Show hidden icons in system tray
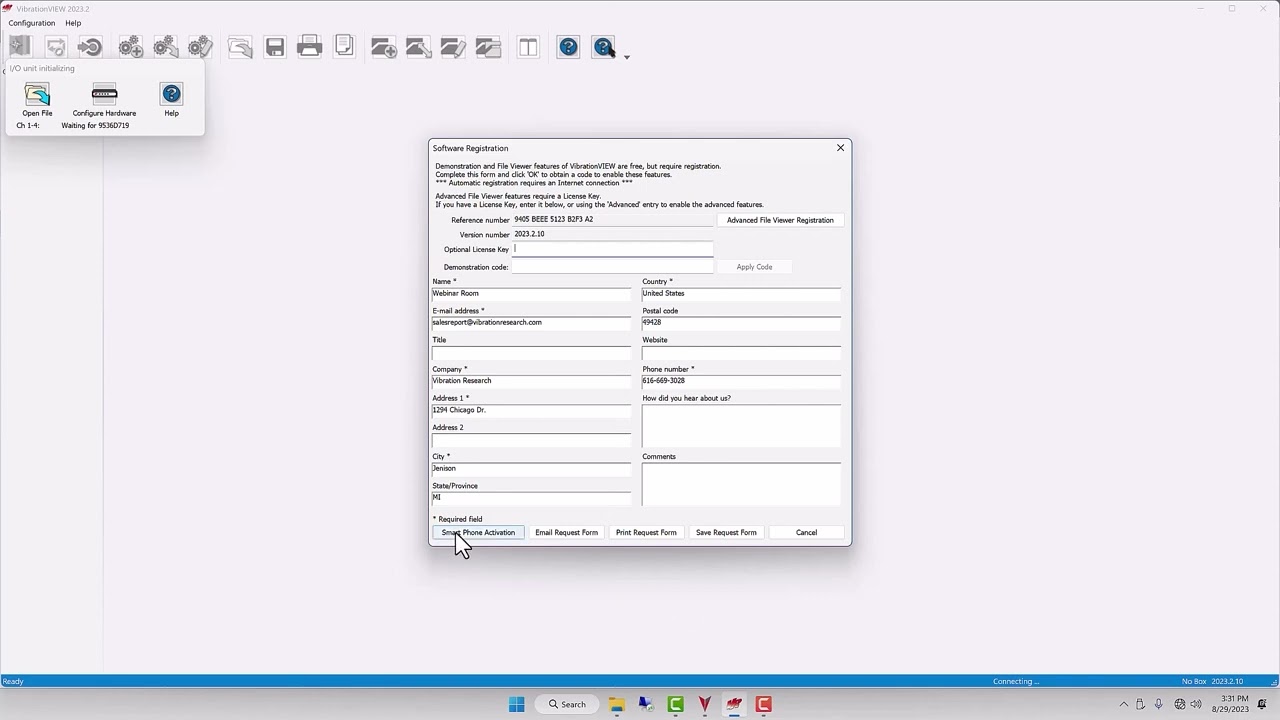 coord(1123,704)
